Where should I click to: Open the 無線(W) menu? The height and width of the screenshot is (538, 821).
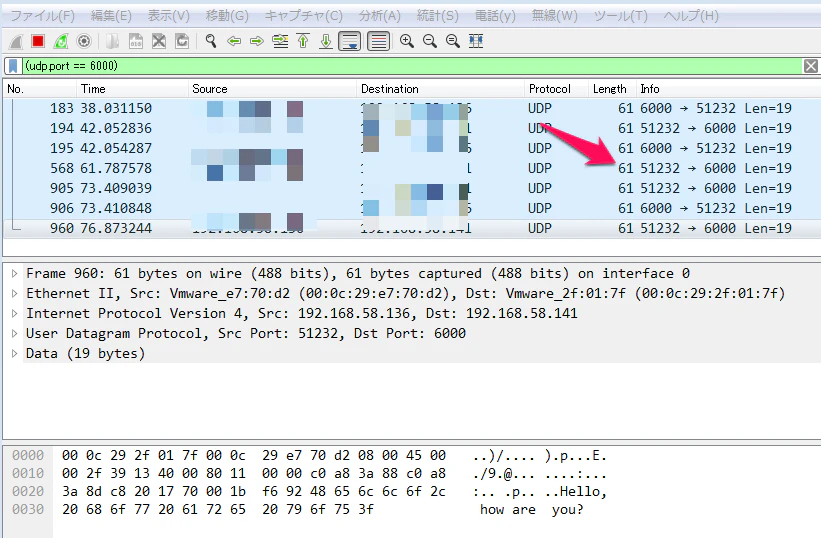tap(554, 16)
